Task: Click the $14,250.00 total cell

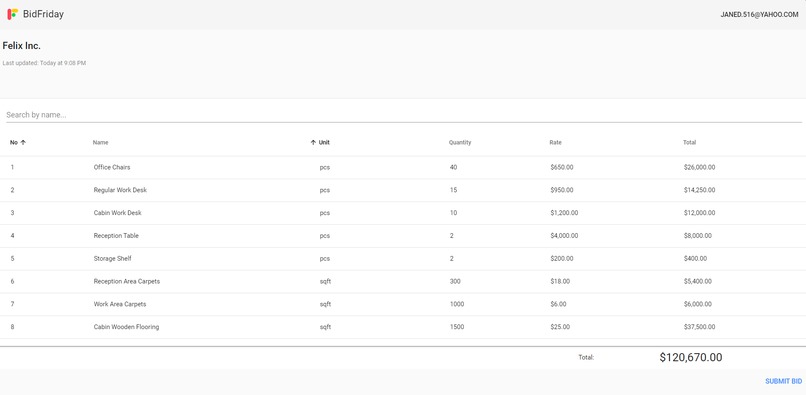Action: [699, 190]
